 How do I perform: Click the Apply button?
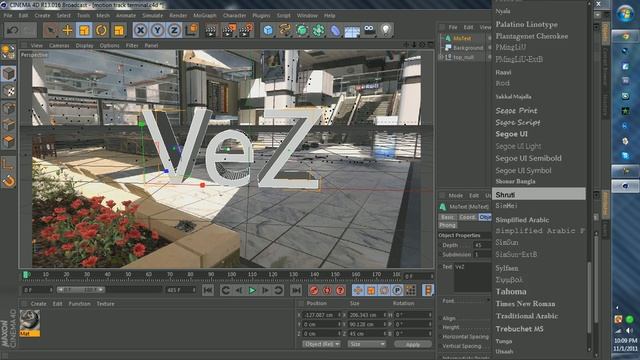coord(413,344)
